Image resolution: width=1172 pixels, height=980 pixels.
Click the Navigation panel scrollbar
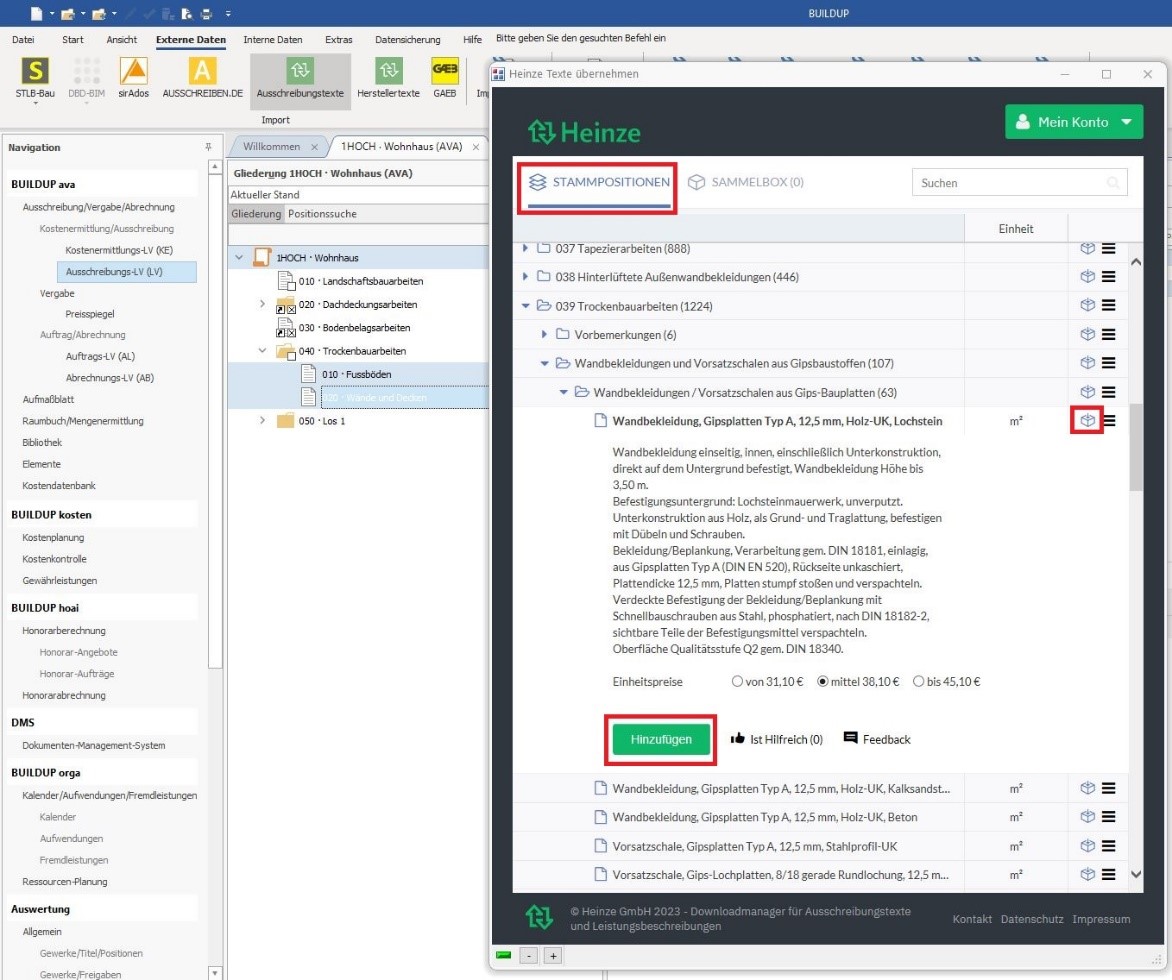(215, 422)
